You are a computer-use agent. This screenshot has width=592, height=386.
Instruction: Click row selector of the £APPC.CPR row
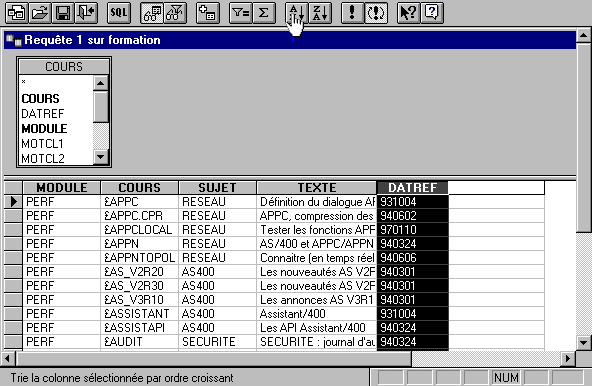point(13,216)
